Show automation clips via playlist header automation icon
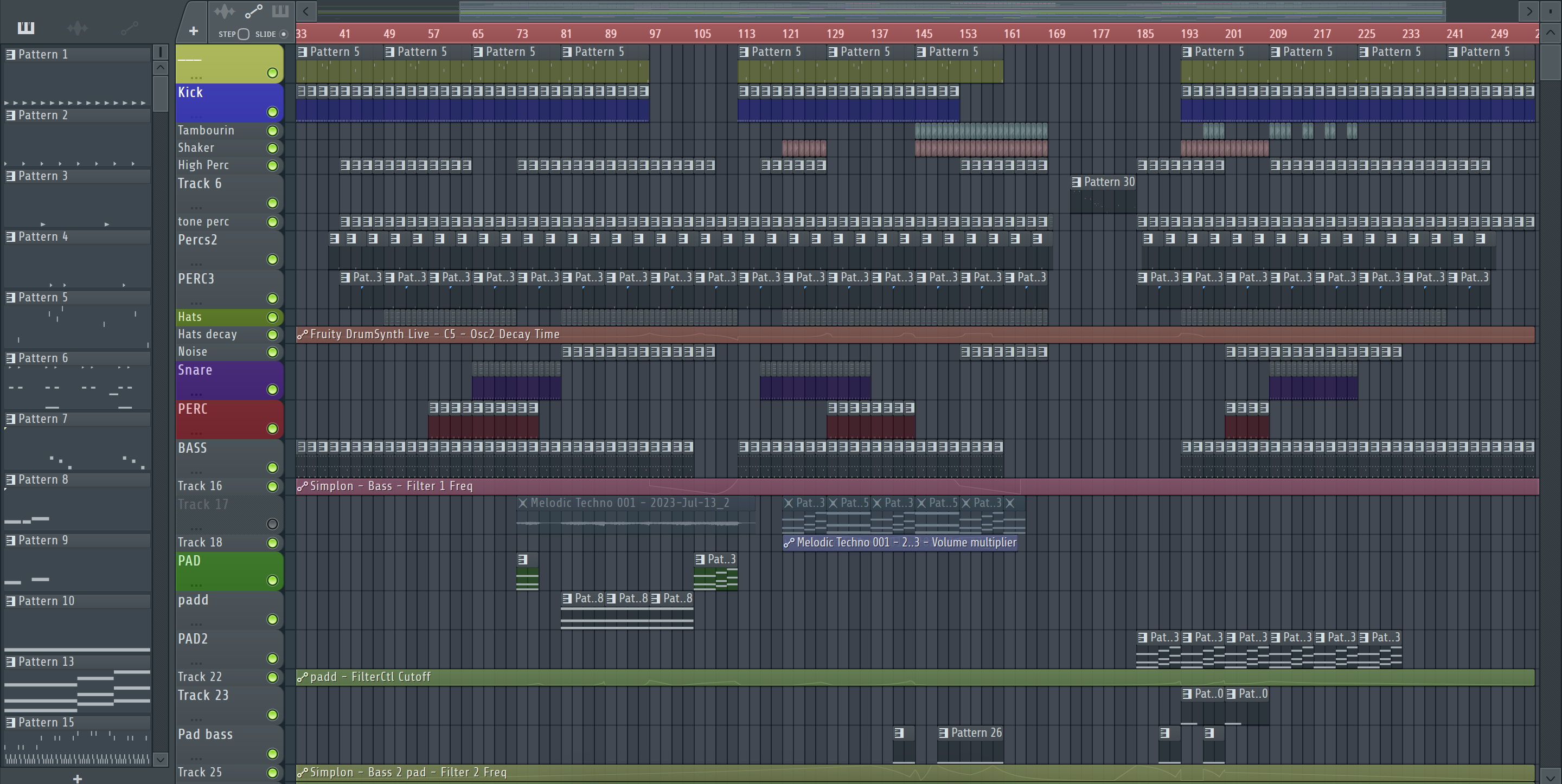 253,11
